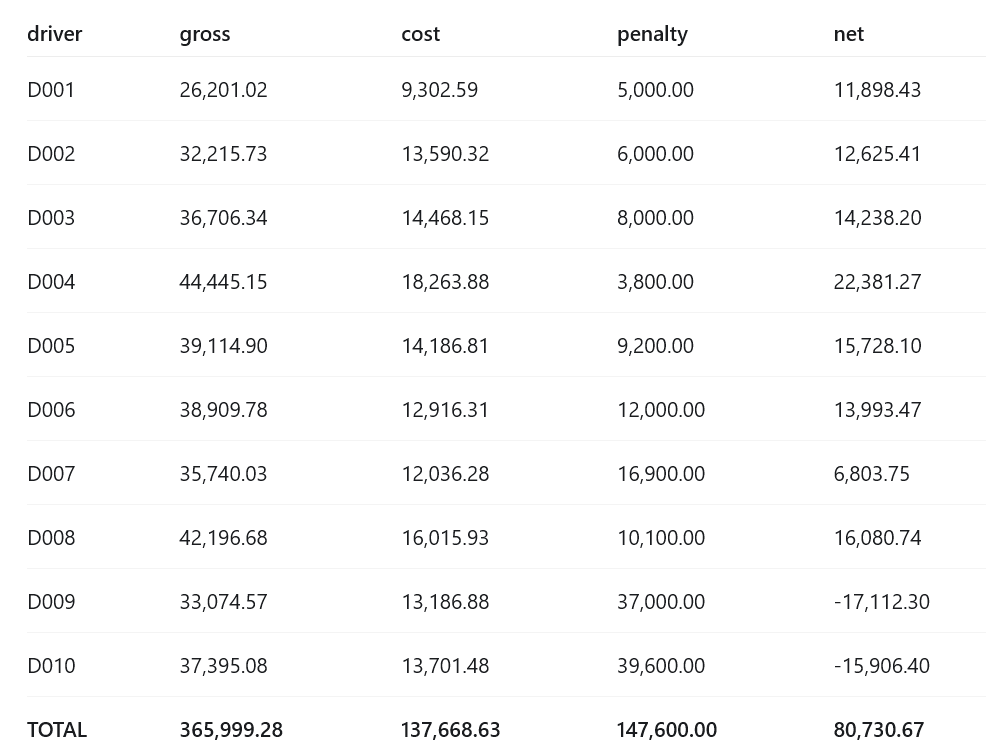Select cost value 12,916.31 for D006
This screenshot has width=986, height=756.
click(445, 410)
